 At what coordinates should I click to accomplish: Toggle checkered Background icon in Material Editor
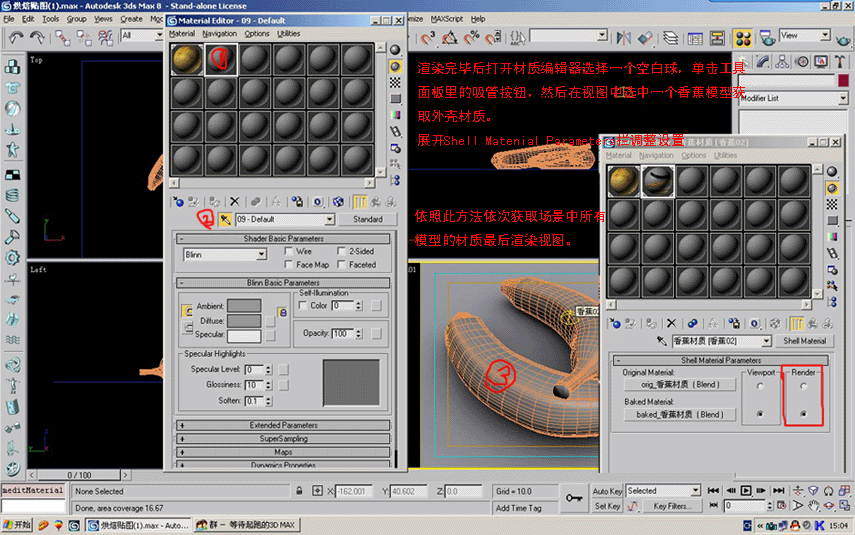[395, 82]
